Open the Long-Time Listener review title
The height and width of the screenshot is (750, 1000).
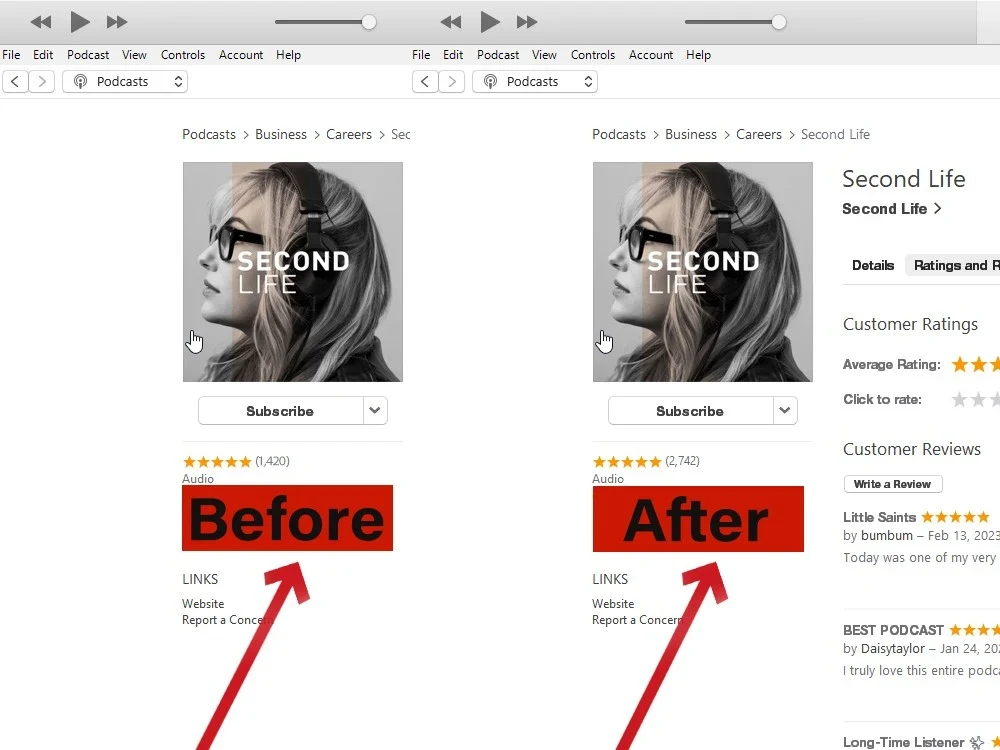(x=904, y=742)
